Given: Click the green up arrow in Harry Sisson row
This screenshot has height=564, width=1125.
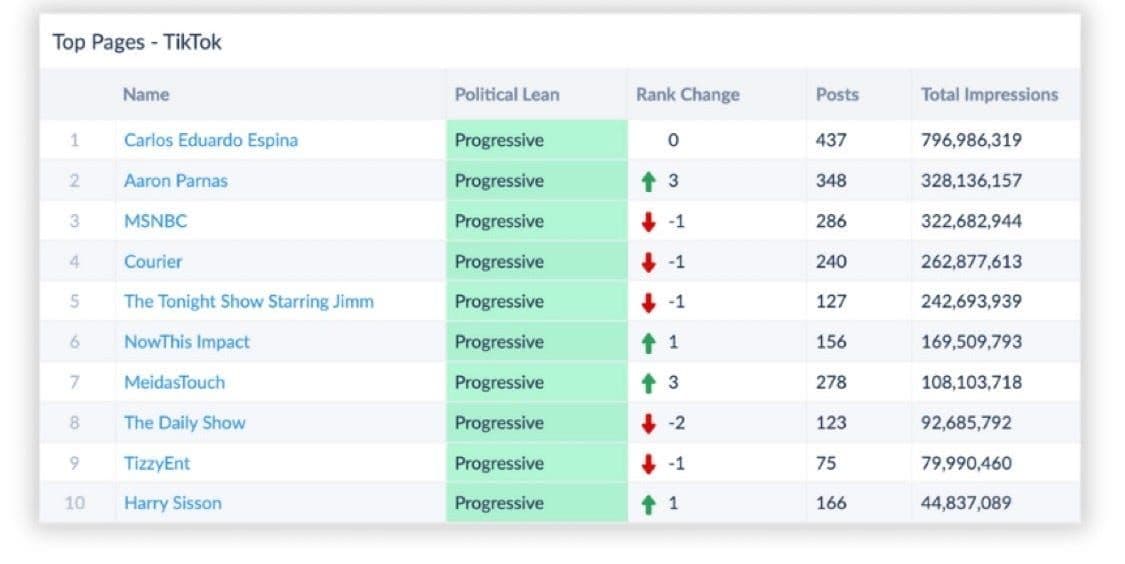Looking at the screenshot, I should click(x=648, y=504).
